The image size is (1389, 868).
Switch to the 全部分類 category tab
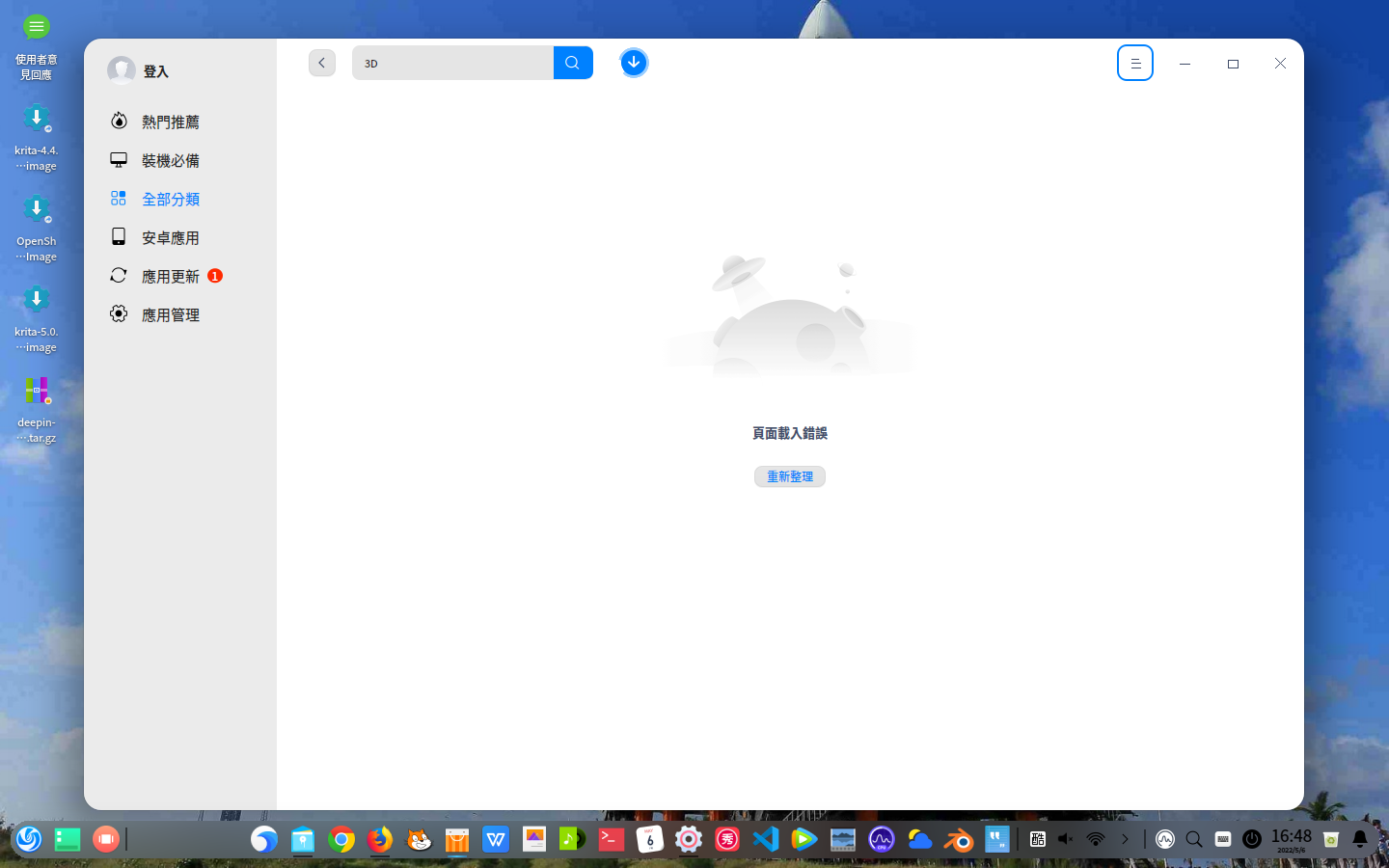pos(171,199)
